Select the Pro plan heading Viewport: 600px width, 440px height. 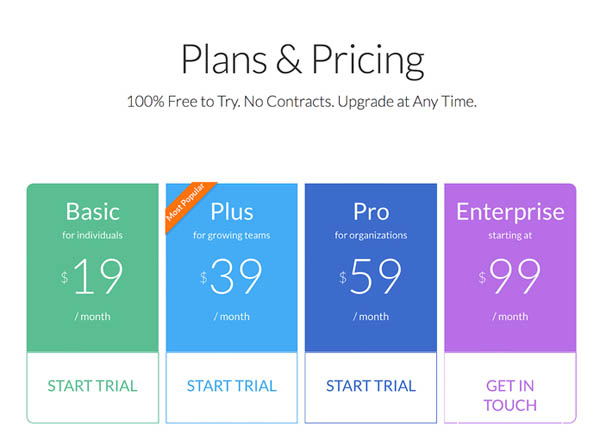371,212
